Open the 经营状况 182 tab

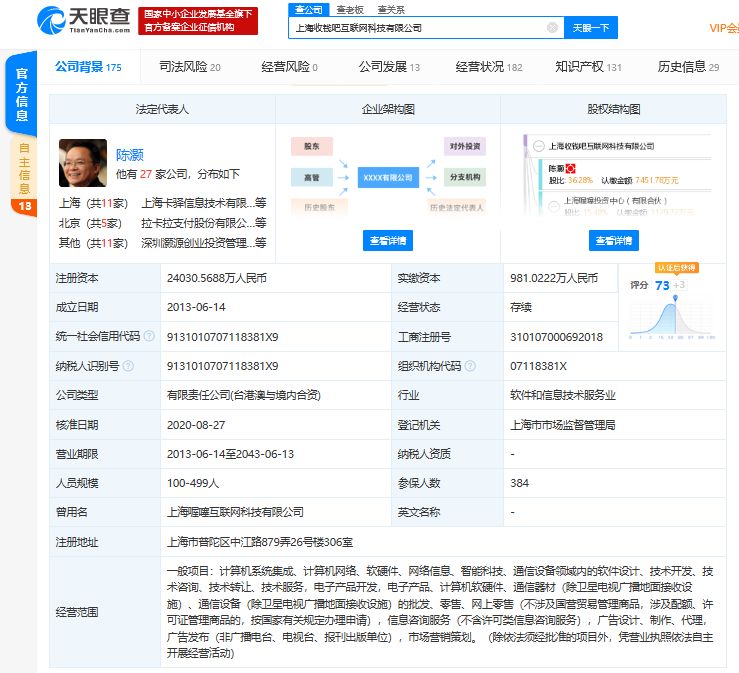point(489,67)
